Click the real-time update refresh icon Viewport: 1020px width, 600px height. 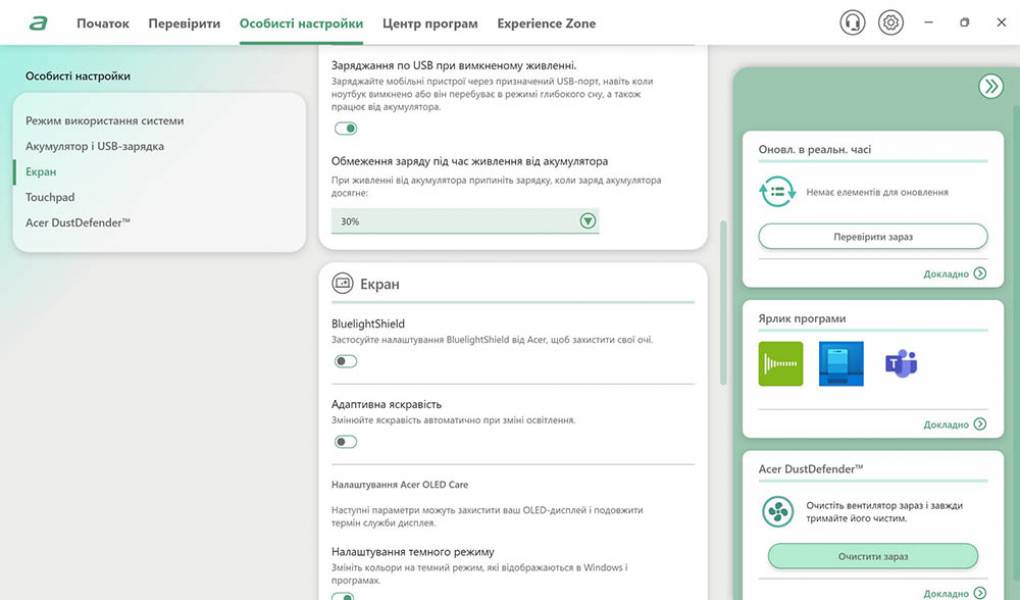pyautogui.click(x=777, y=192)
